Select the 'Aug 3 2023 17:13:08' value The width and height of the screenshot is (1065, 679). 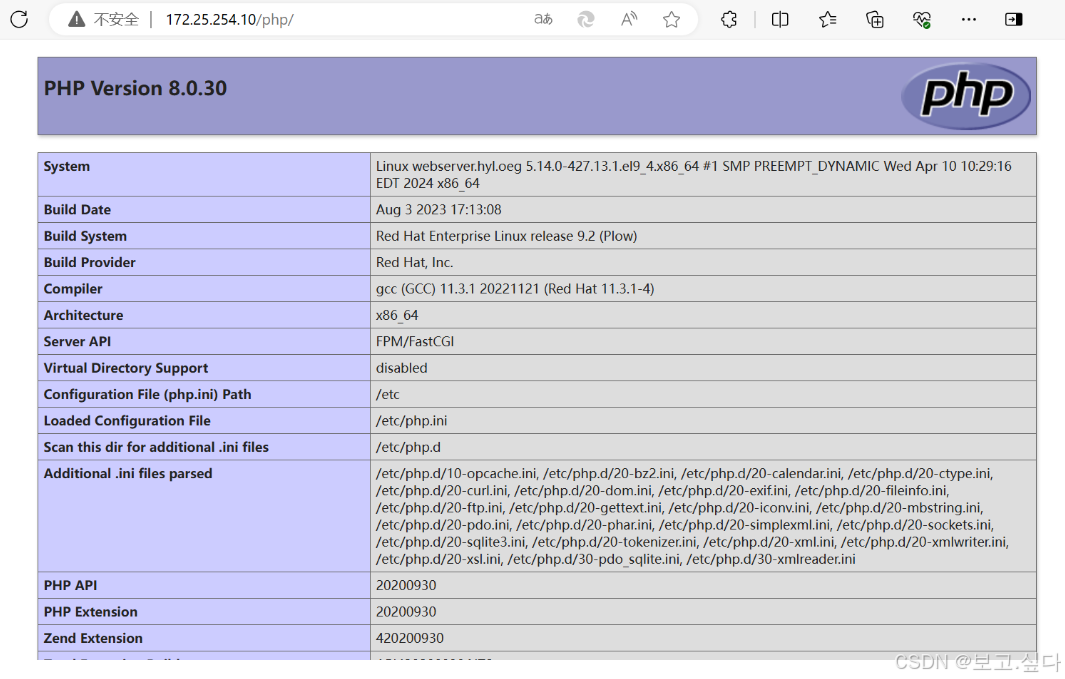(439, 210)
